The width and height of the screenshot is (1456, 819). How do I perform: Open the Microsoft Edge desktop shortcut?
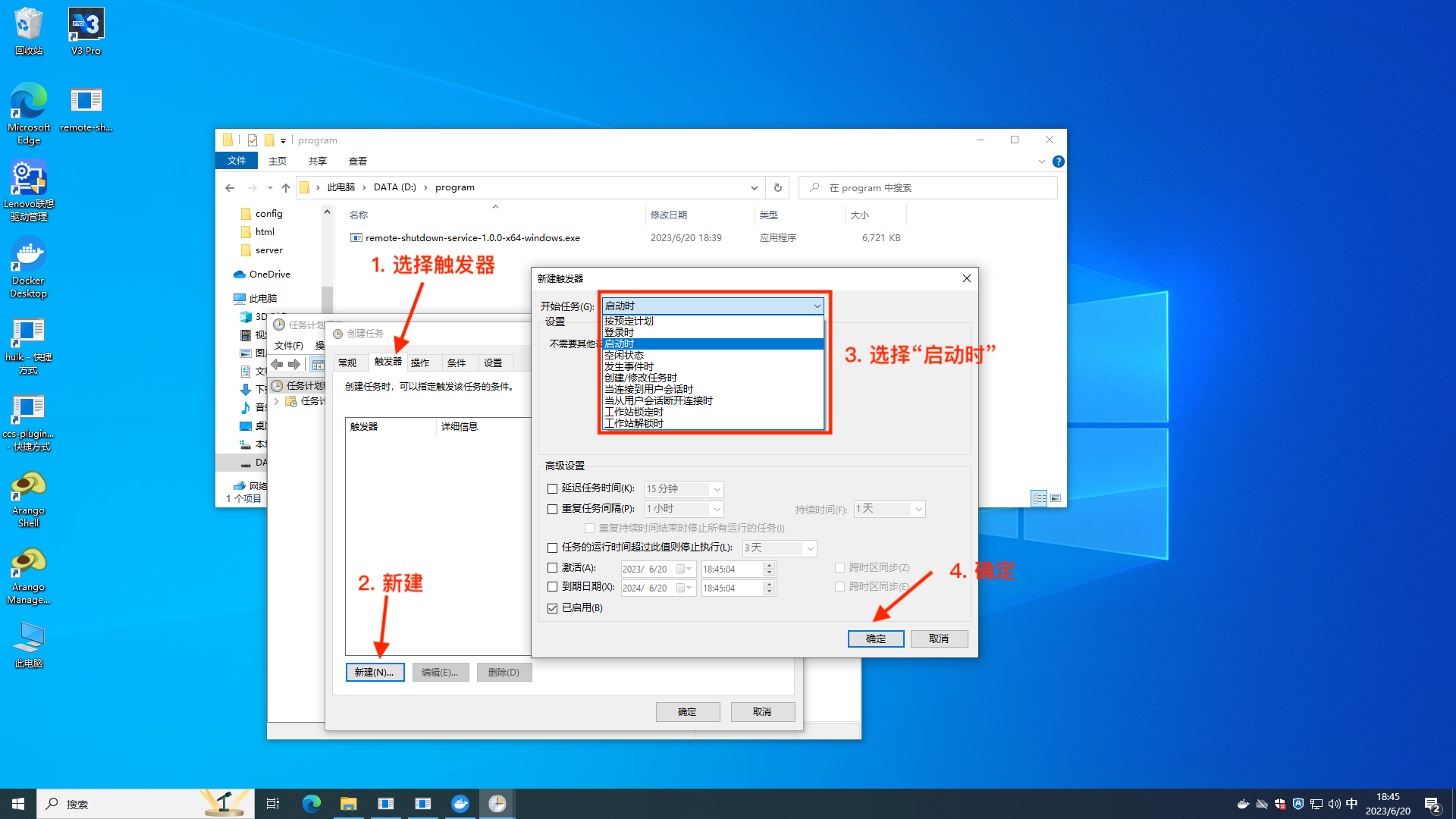[29, 113]
